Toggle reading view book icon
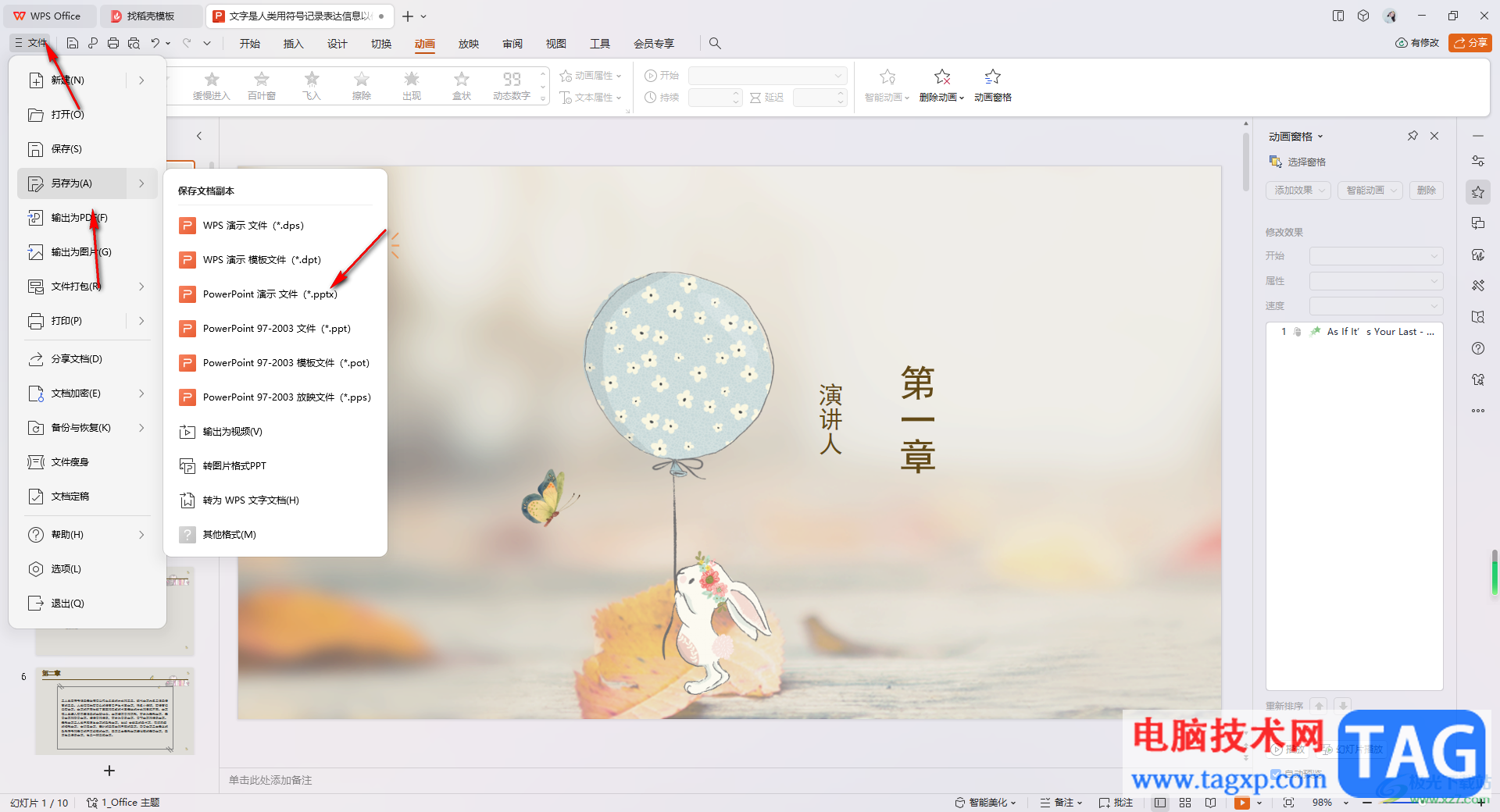This screenshot has width=1500, height=812. tap(1210, 803)
